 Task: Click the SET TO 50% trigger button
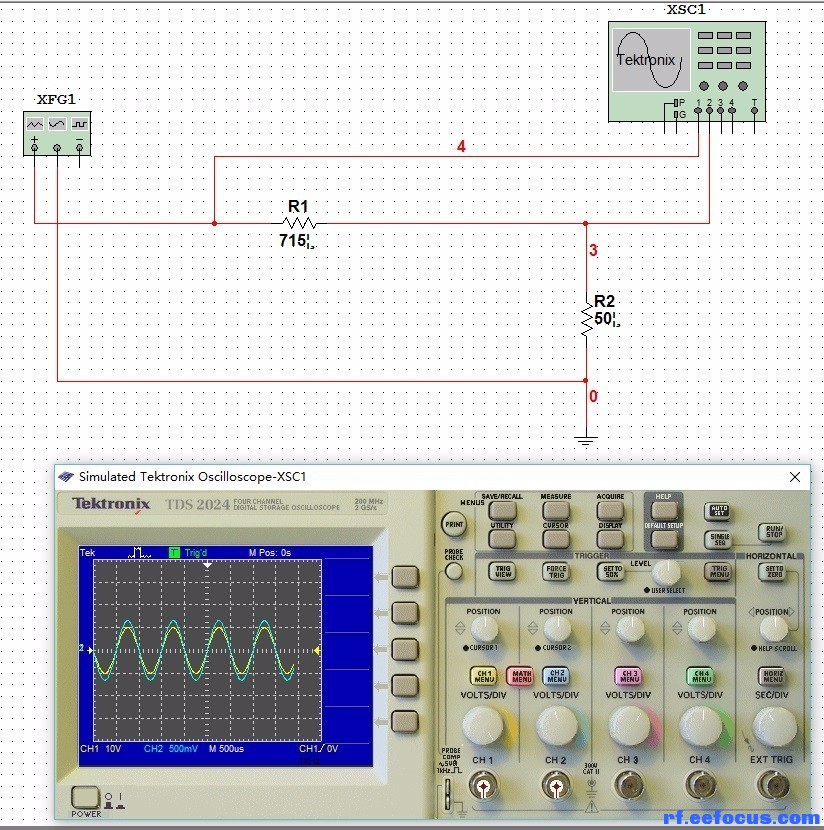[x=611, y=571]
